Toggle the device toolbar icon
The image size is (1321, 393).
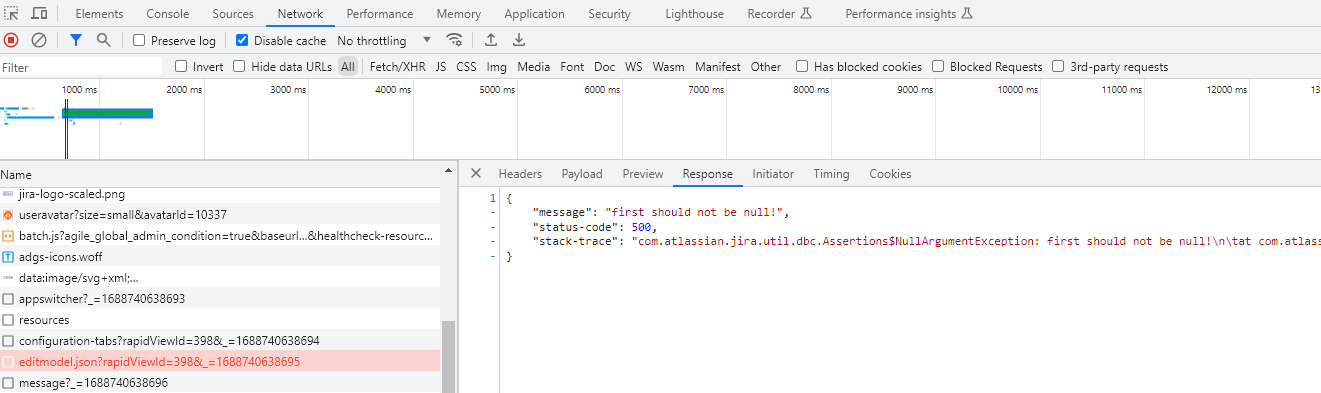point(39,14)
